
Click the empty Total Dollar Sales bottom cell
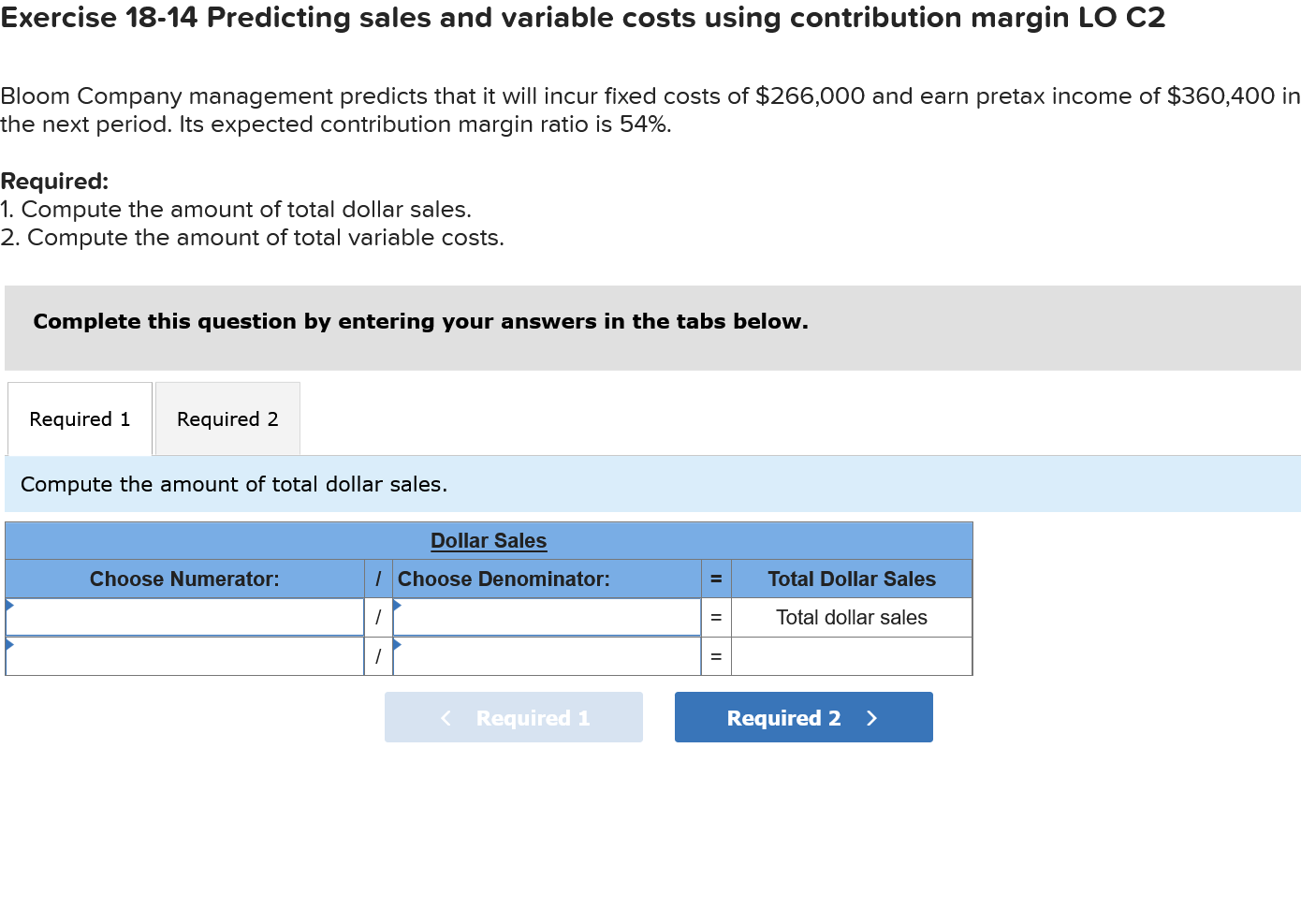click(x=852, y=655)
